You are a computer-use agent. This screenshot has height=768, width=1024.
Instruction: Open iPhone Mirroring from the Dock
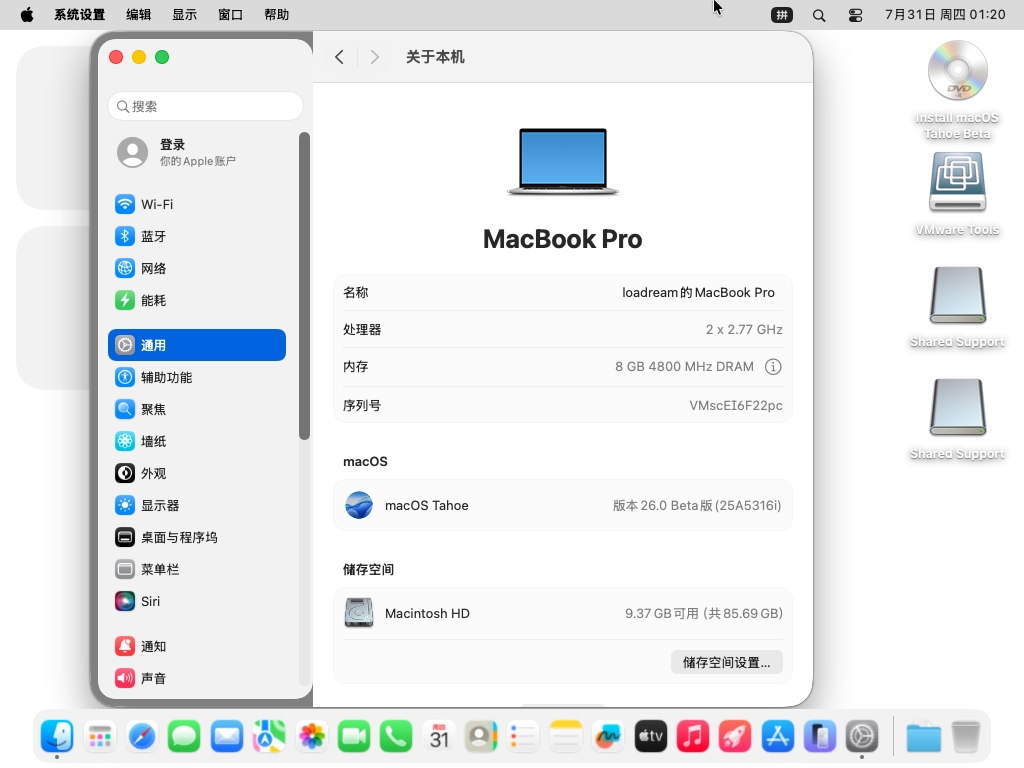coord(820,737)
